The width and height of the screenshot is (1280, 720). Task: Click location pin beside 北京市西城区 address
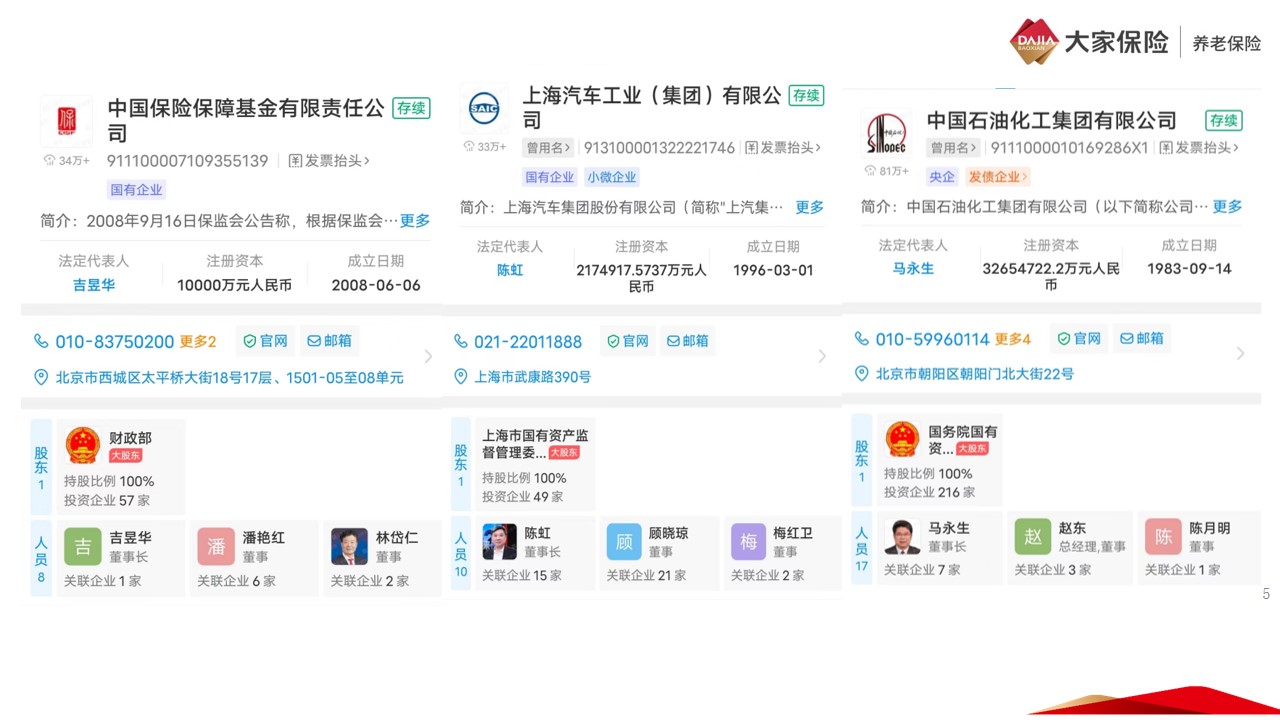pos(41,377)
